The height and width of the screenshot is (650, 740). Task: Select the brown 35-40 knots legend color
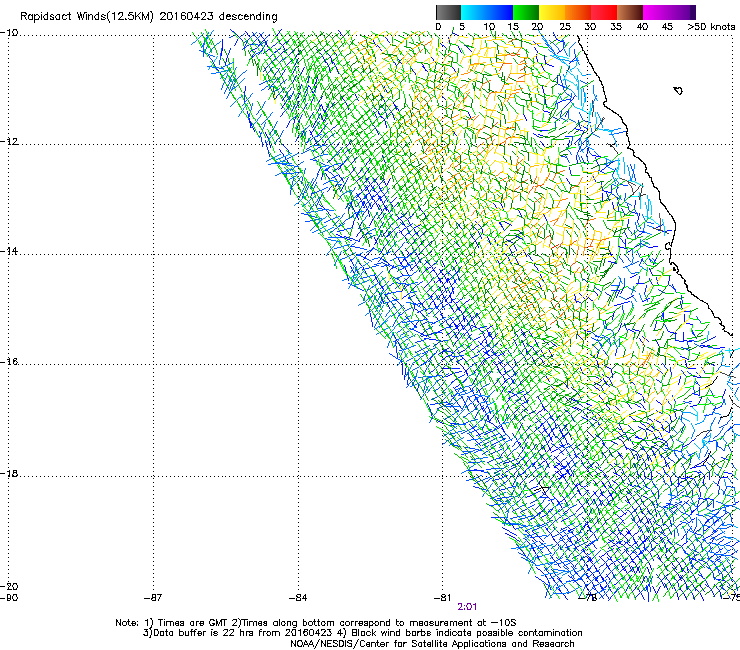coord(630,12)
